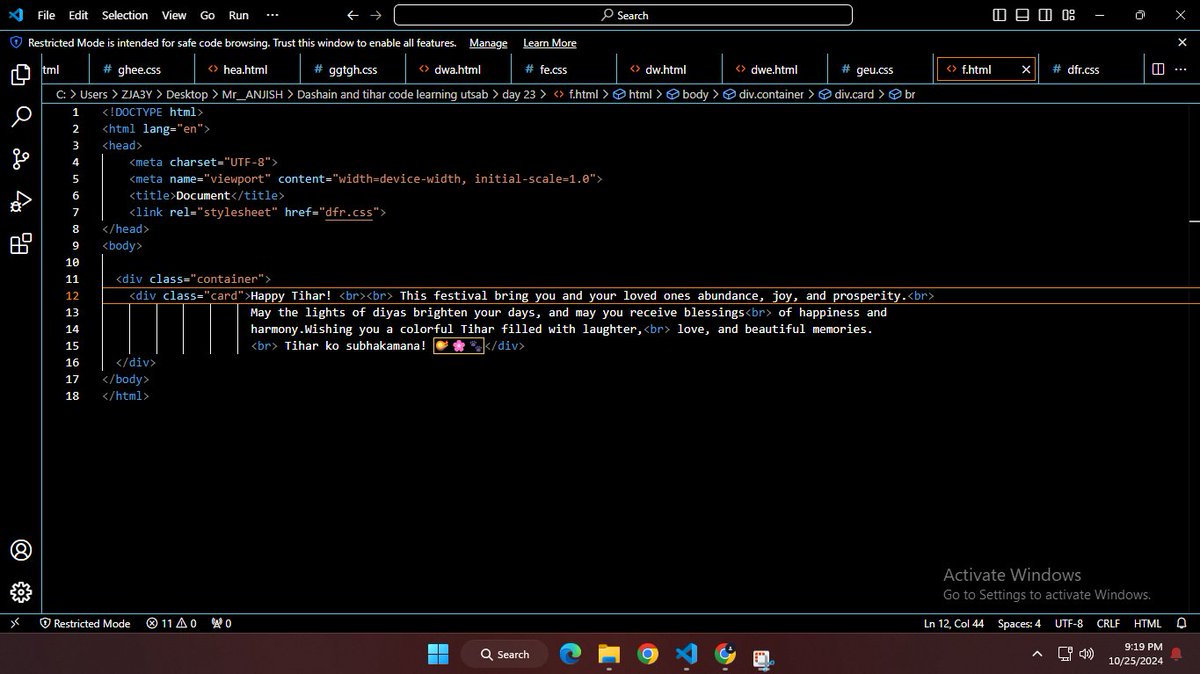The width and height of the screenshot is (1200, 674).
Task: Open the Explorer view in activity bar
Action: [x=20, y=75]
